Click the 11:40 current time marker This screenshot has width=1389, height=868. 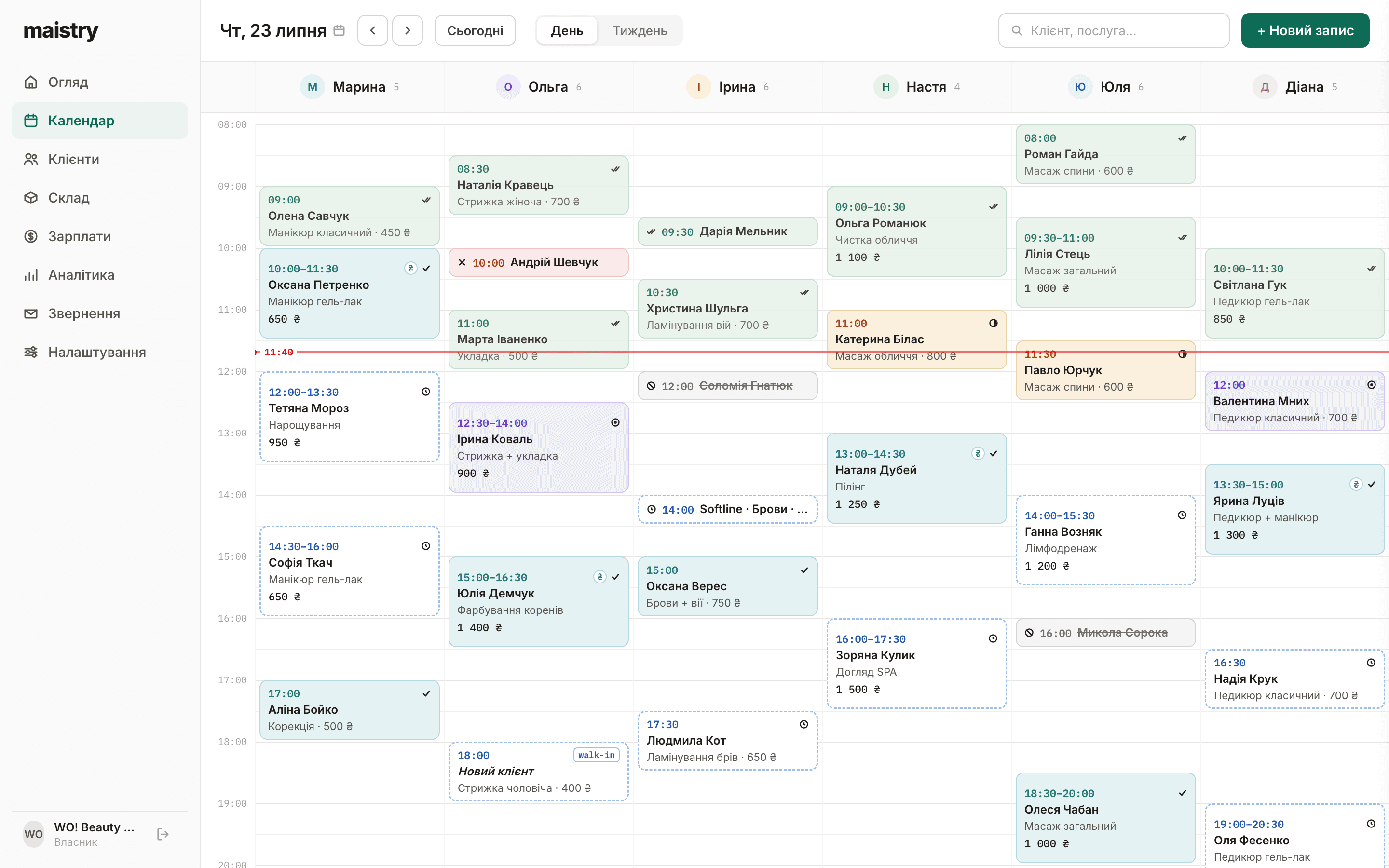(278, 352)
